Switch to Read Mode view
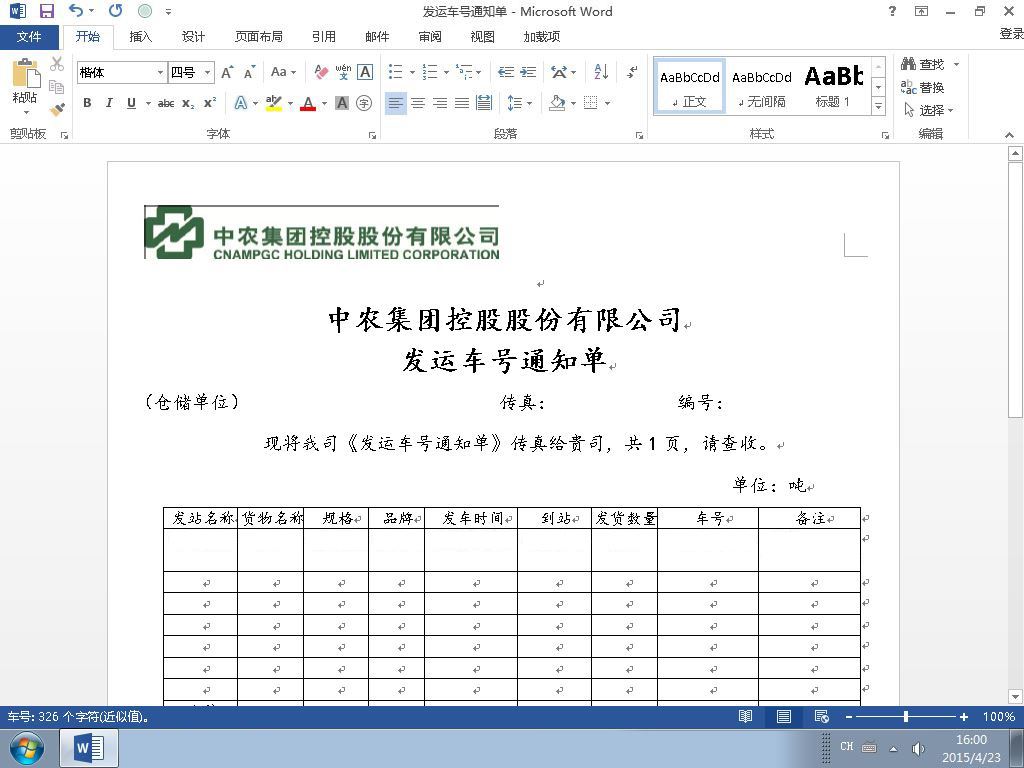 [x=745, y=716]
